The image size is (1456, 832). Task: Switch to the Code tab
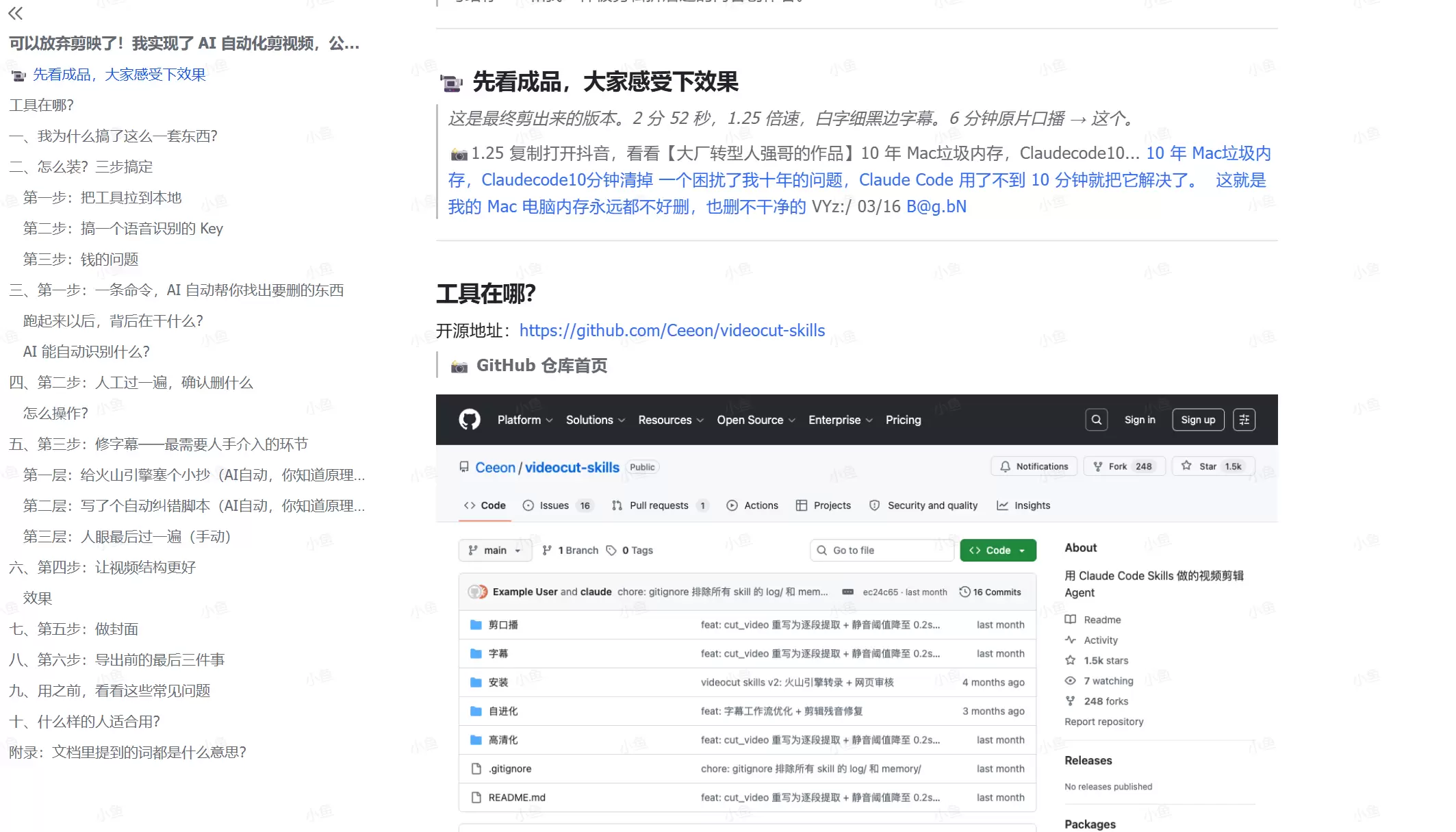click(x=485, y=505)
